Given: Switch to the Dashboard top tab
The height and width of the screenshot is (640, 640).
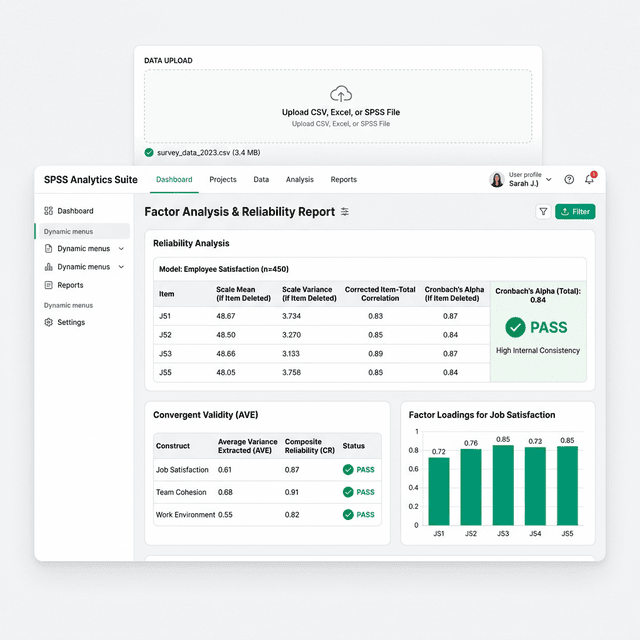Looking at the screenshot, I should (174, 179).
